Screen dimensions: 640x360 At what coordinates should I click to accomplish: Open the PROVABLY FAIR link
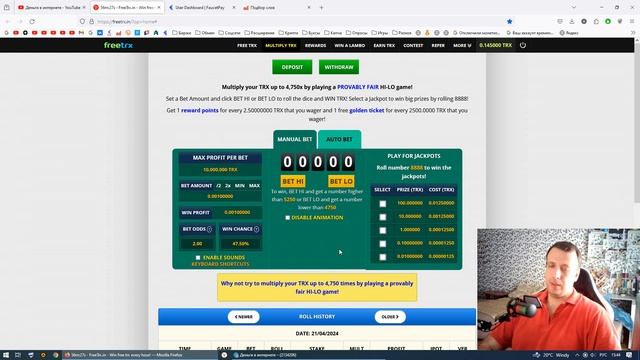pos(358,87)
